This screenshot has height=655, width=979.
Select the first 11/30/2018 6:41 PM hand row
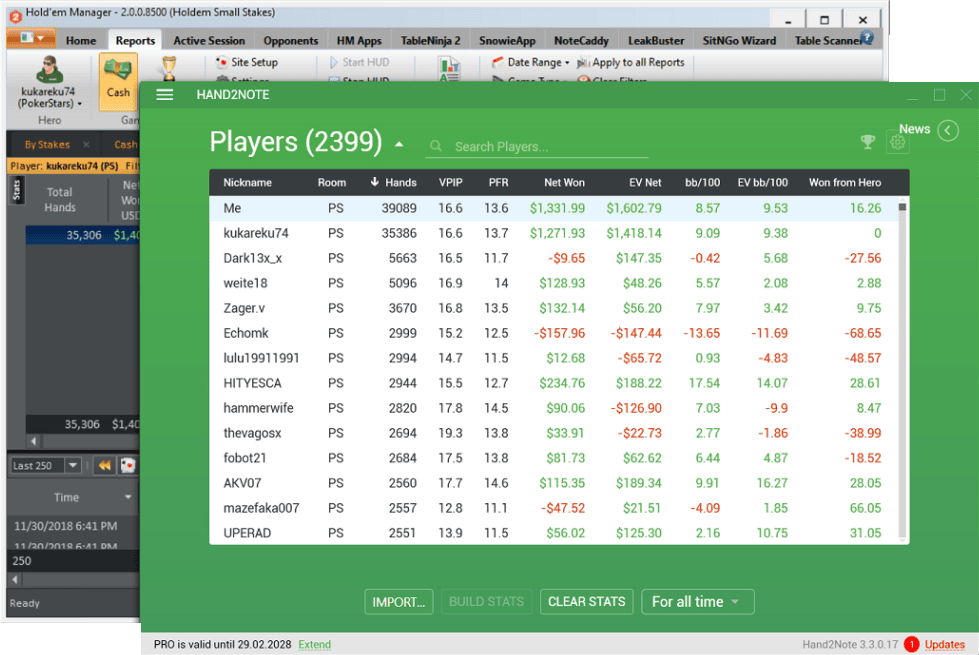pyautogui.click(x=74, y=526)
